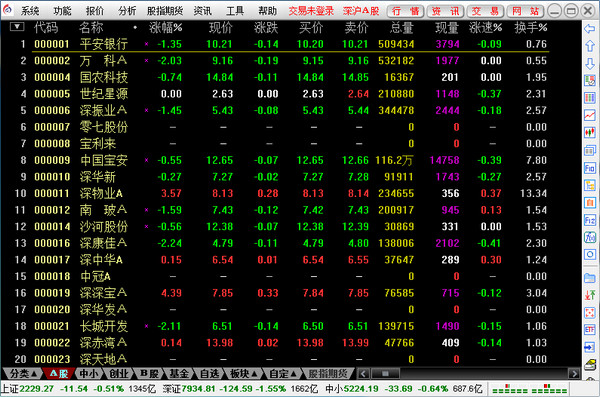
Task: Click the Fiz icon in right sidebar
Action: 590,220
